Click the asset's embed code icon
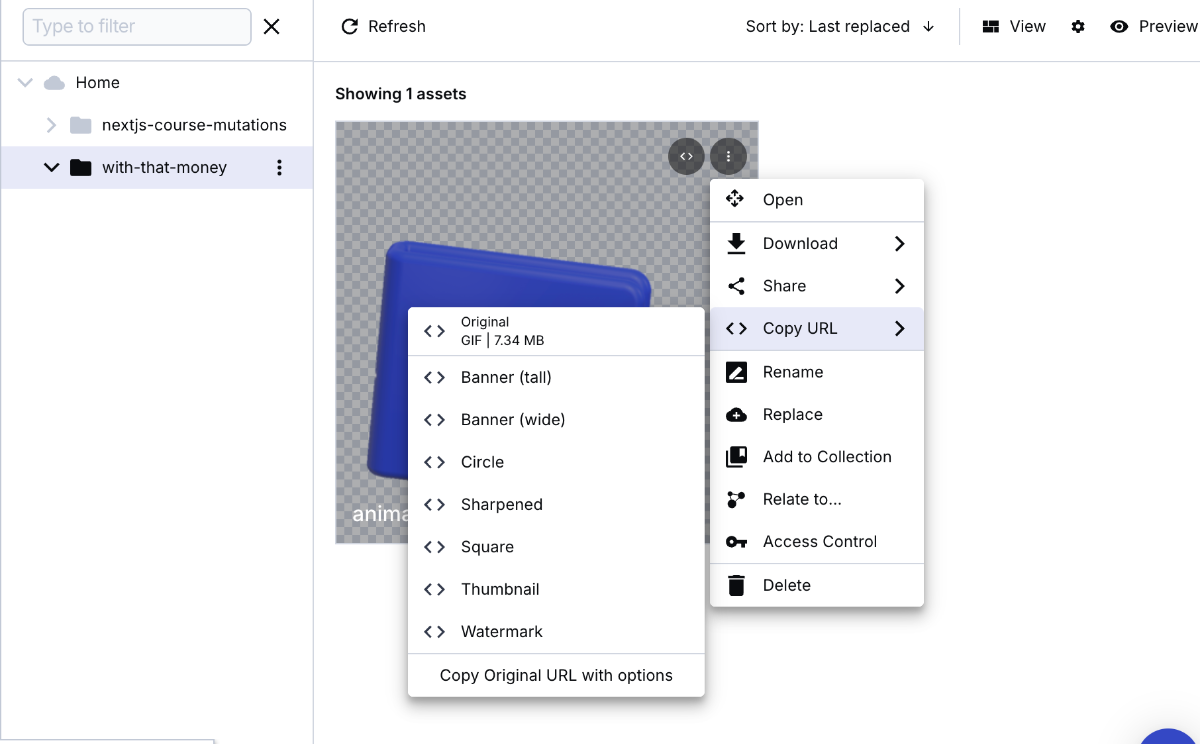This screenshot has width=1200, height=744. coord(686,156)
